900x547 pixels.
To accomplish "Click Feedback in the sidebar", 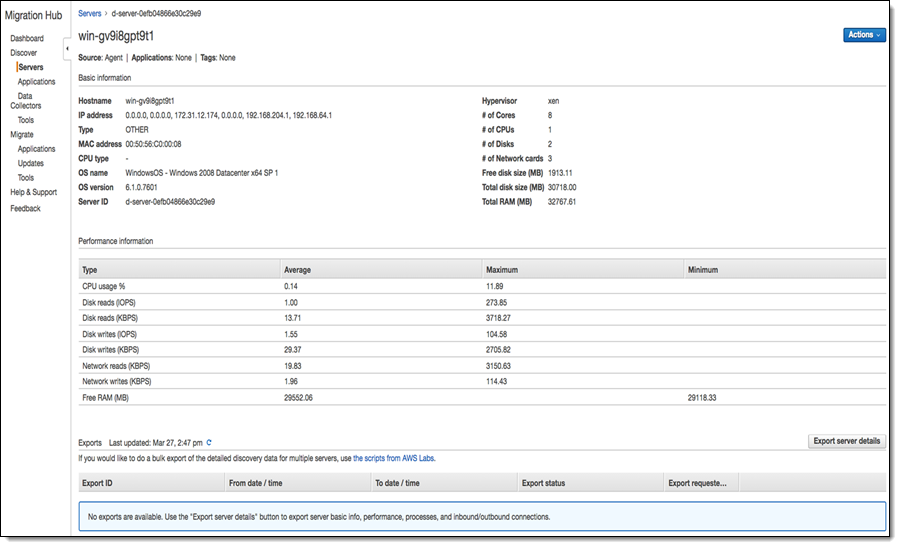I will coord(25,209).
